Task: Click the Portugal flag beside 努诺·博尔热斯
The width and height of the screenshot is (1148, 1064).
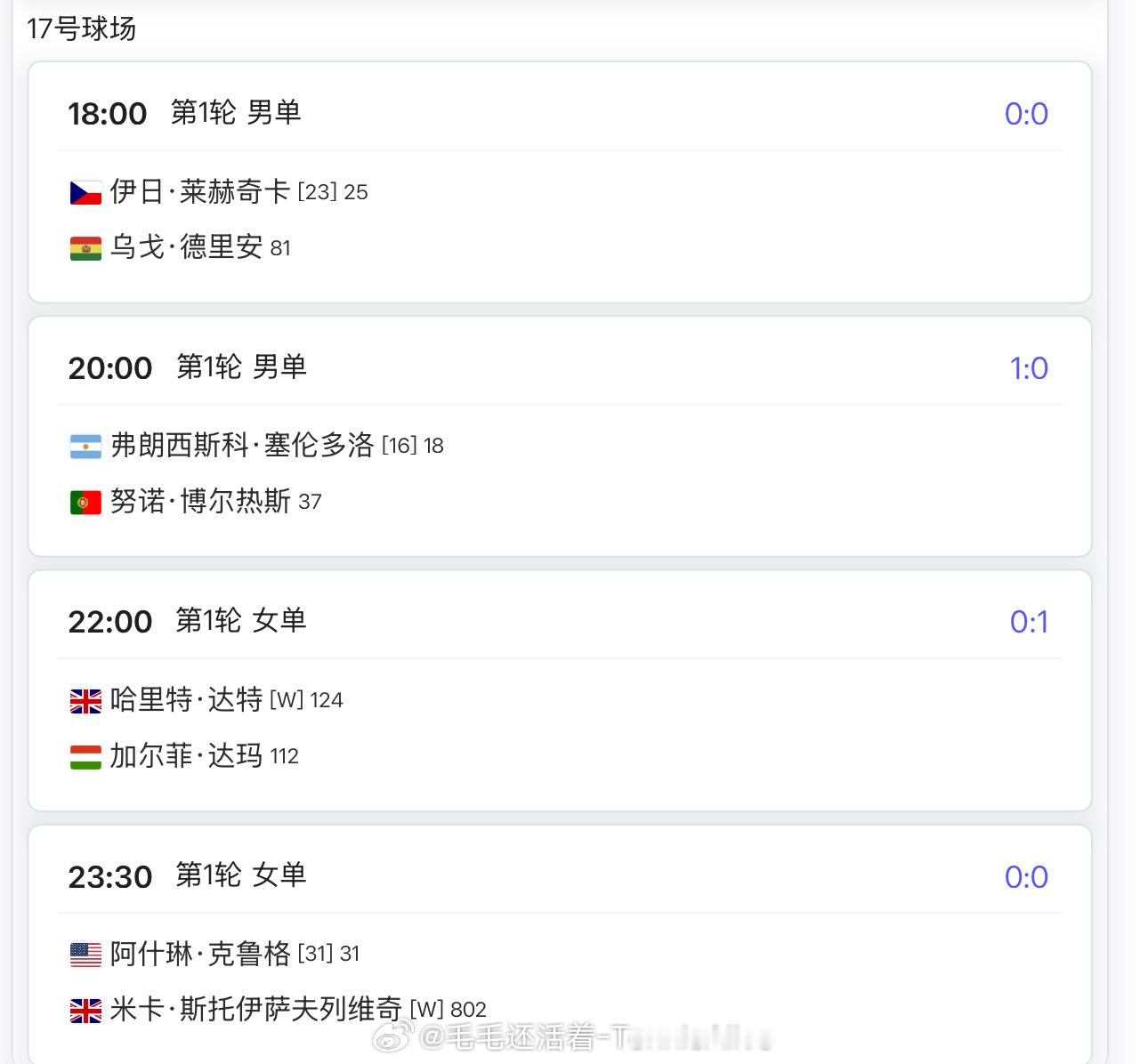Action: click(85, 503)
